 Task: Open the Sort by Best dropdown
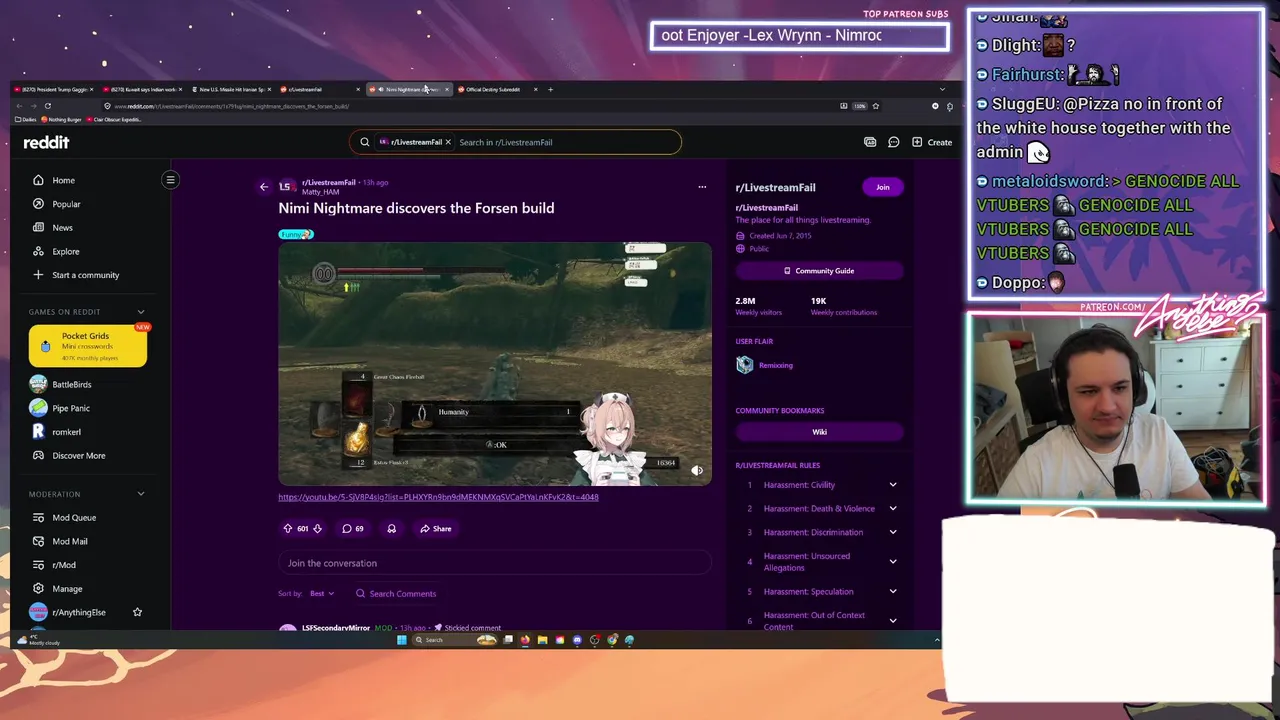(322, 594)
